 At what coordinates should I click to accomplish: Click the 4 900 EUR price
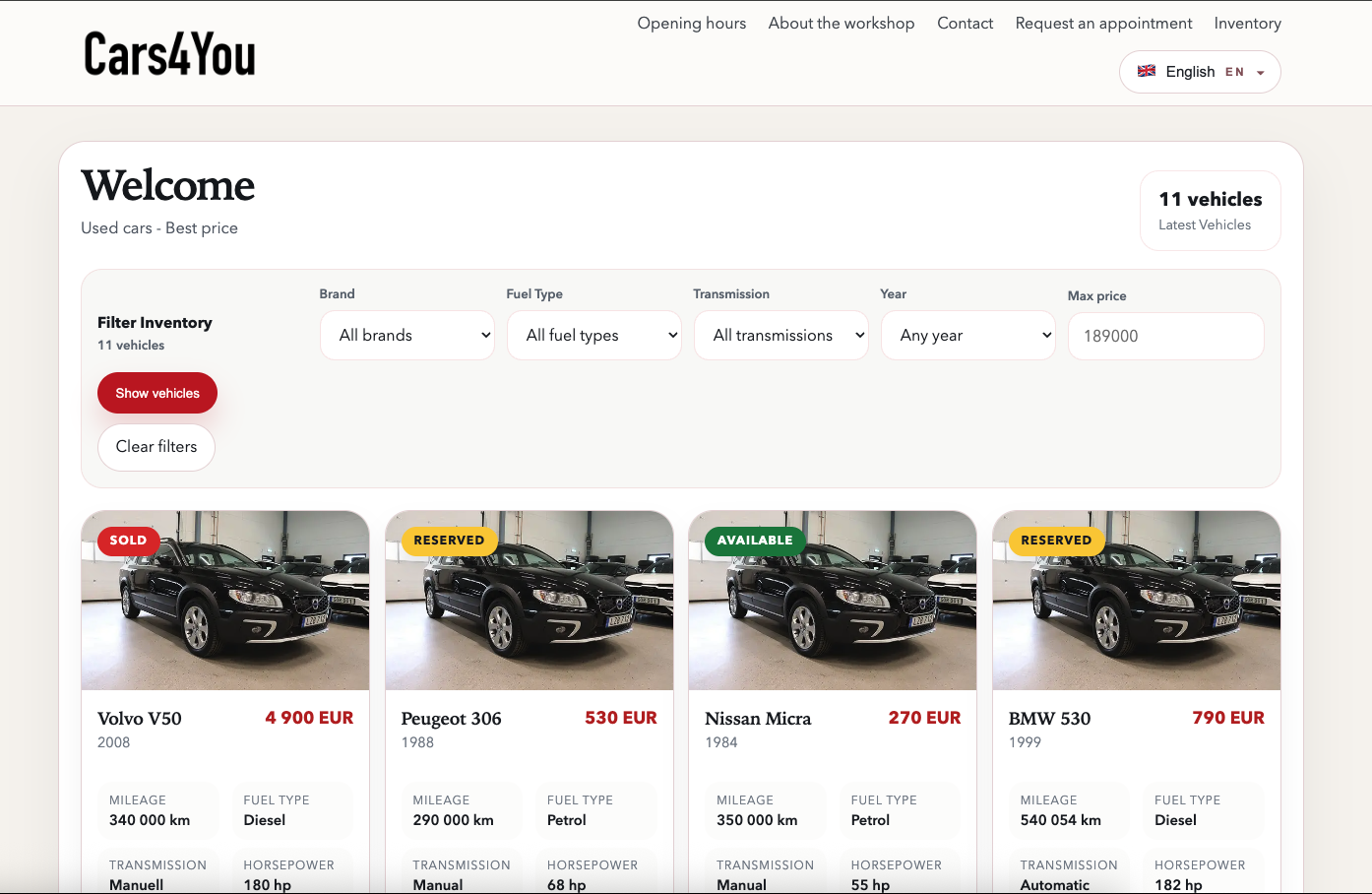[x=309, y=718]
